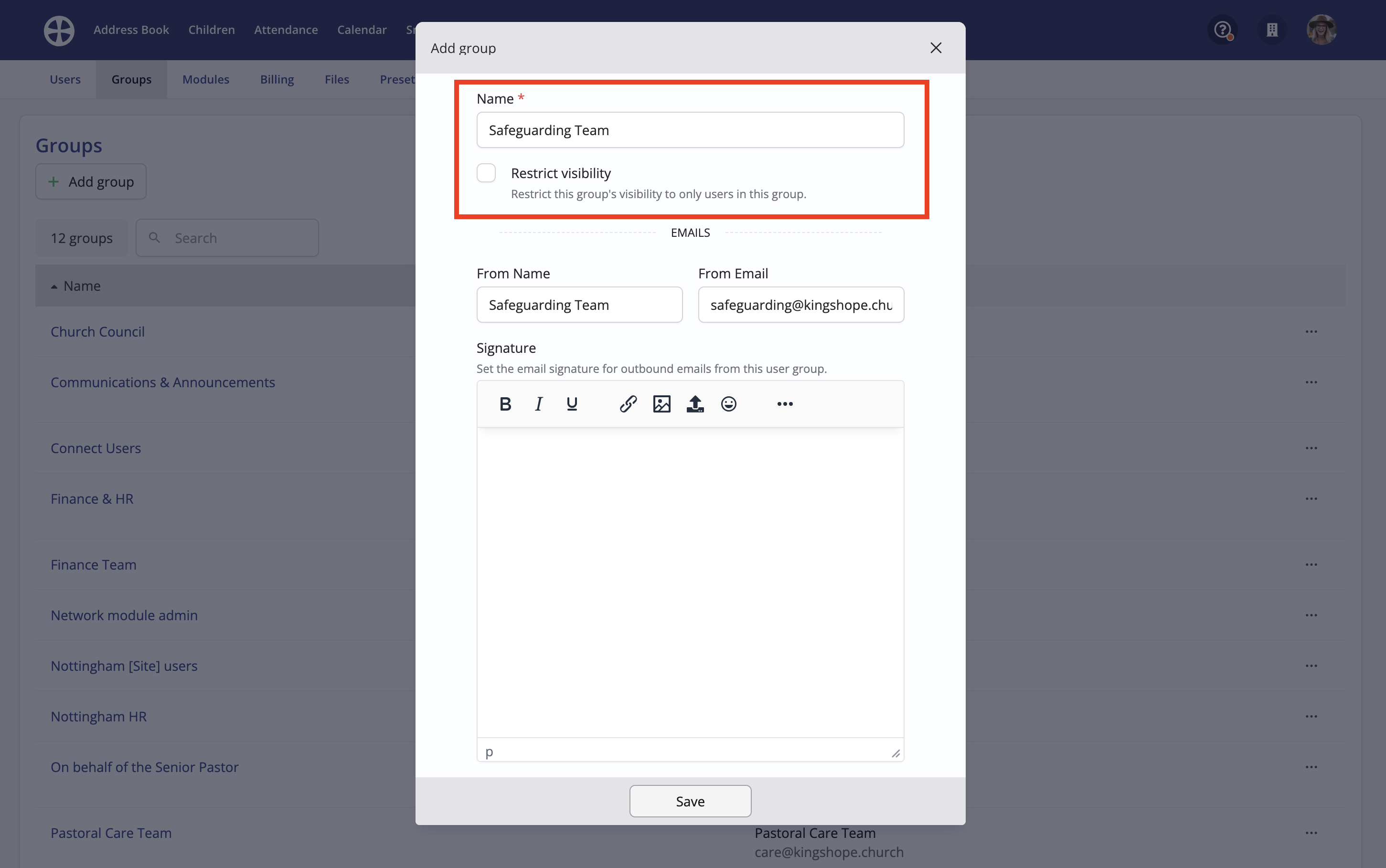1386x868 pixels.
Task: Show more formatting options via the ellipsis icon
Action: pos(784,403)
